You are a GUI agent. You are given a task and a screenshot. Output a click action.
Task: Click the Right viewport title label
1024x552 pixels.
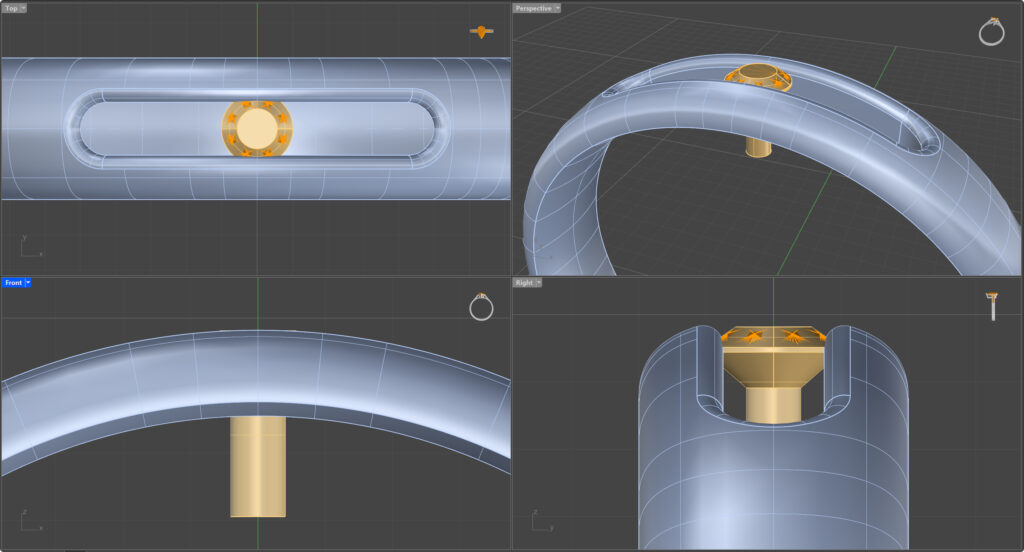pyautogui.click(x=524, y=283)
